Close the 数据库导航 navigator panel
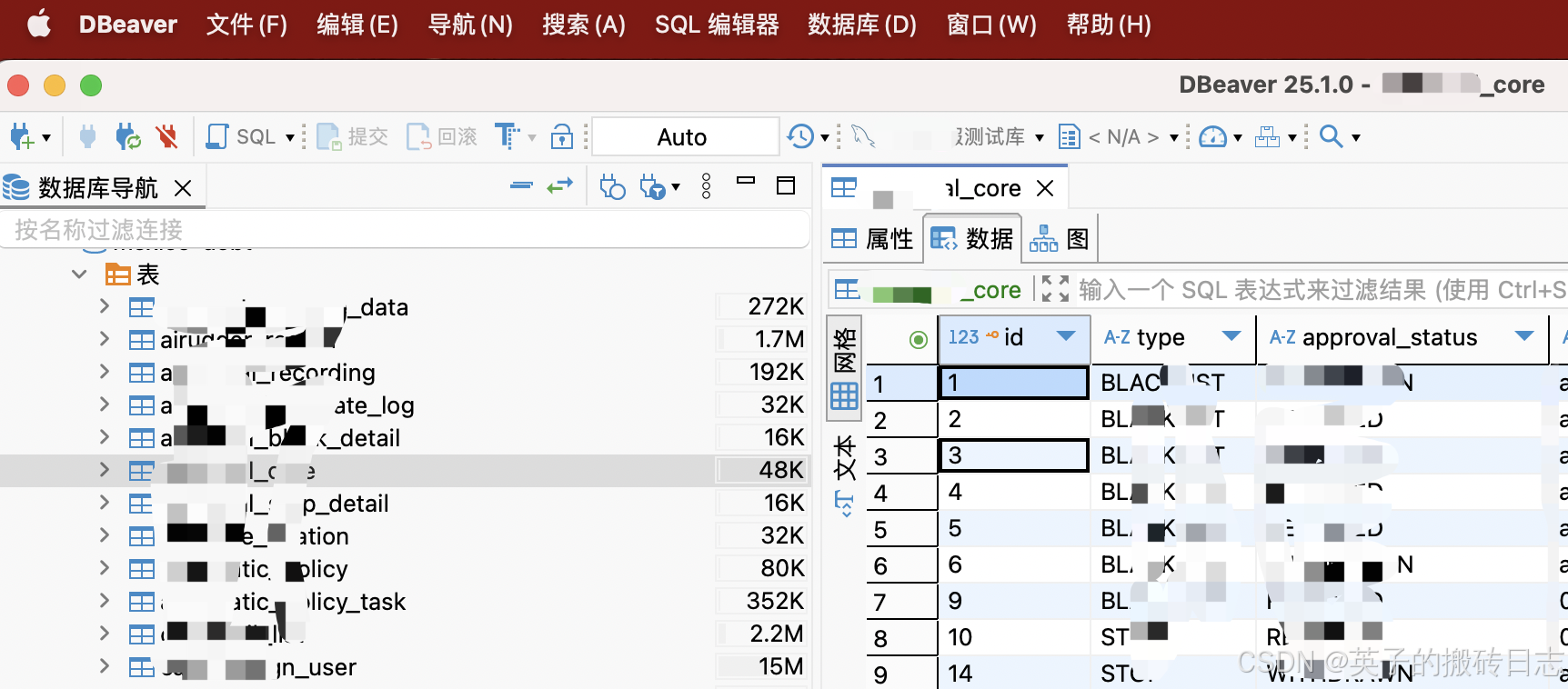The width and height of the screenshot is (1568, 689). point(183,188)
